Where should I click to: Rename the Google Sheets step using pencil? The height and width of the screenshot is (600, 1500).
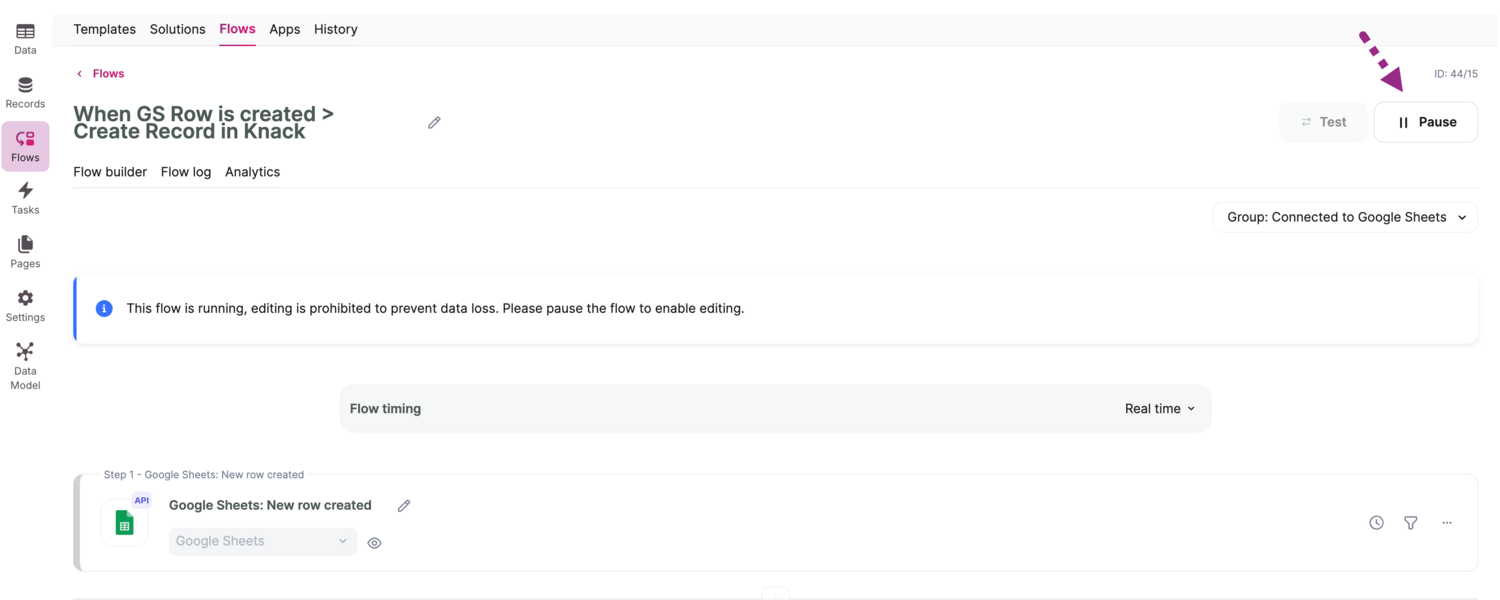[x=404, y=506]
